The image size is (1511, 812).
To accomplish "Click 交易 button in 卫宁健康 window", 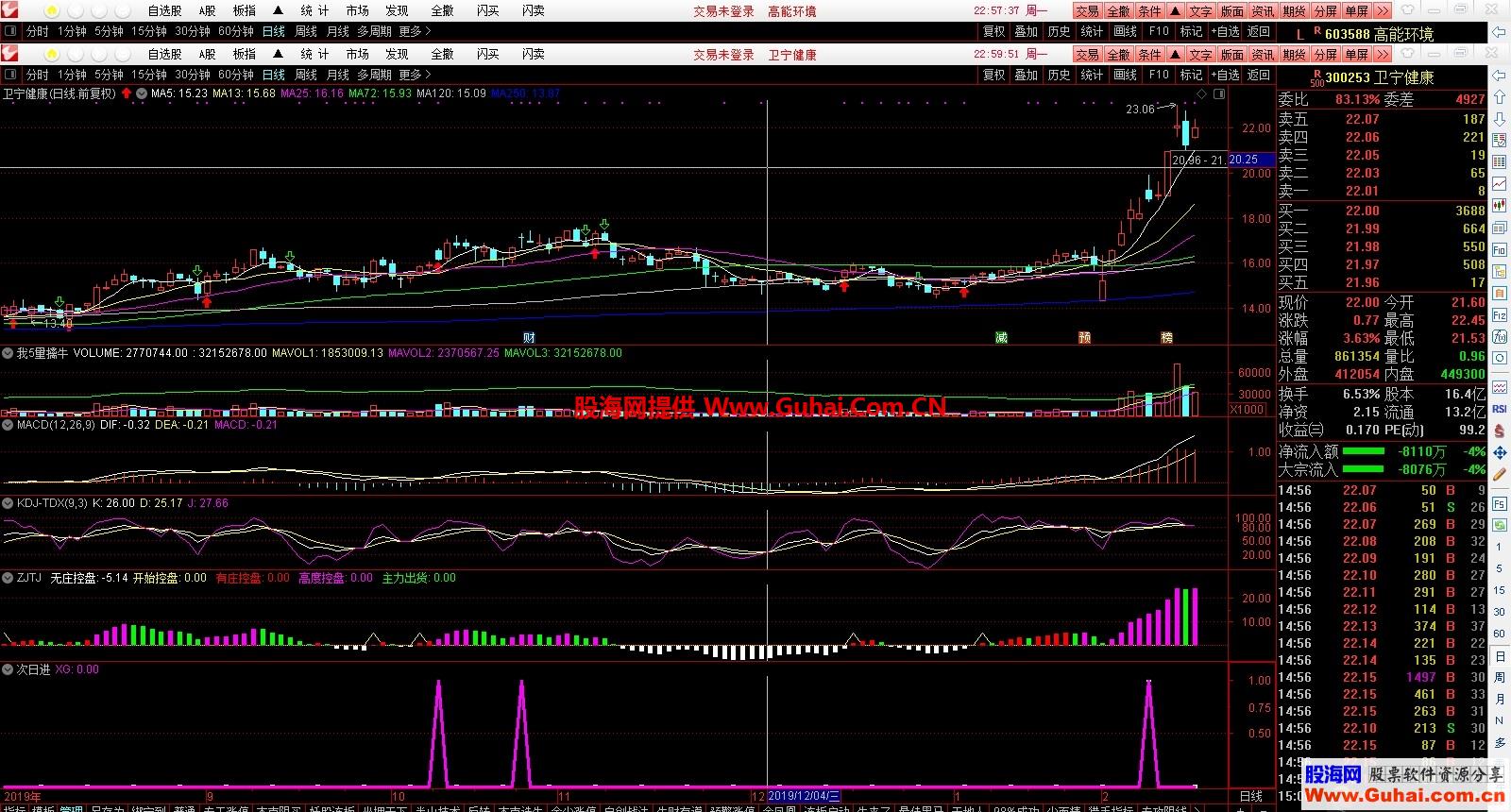I will tap(1087, 54).
